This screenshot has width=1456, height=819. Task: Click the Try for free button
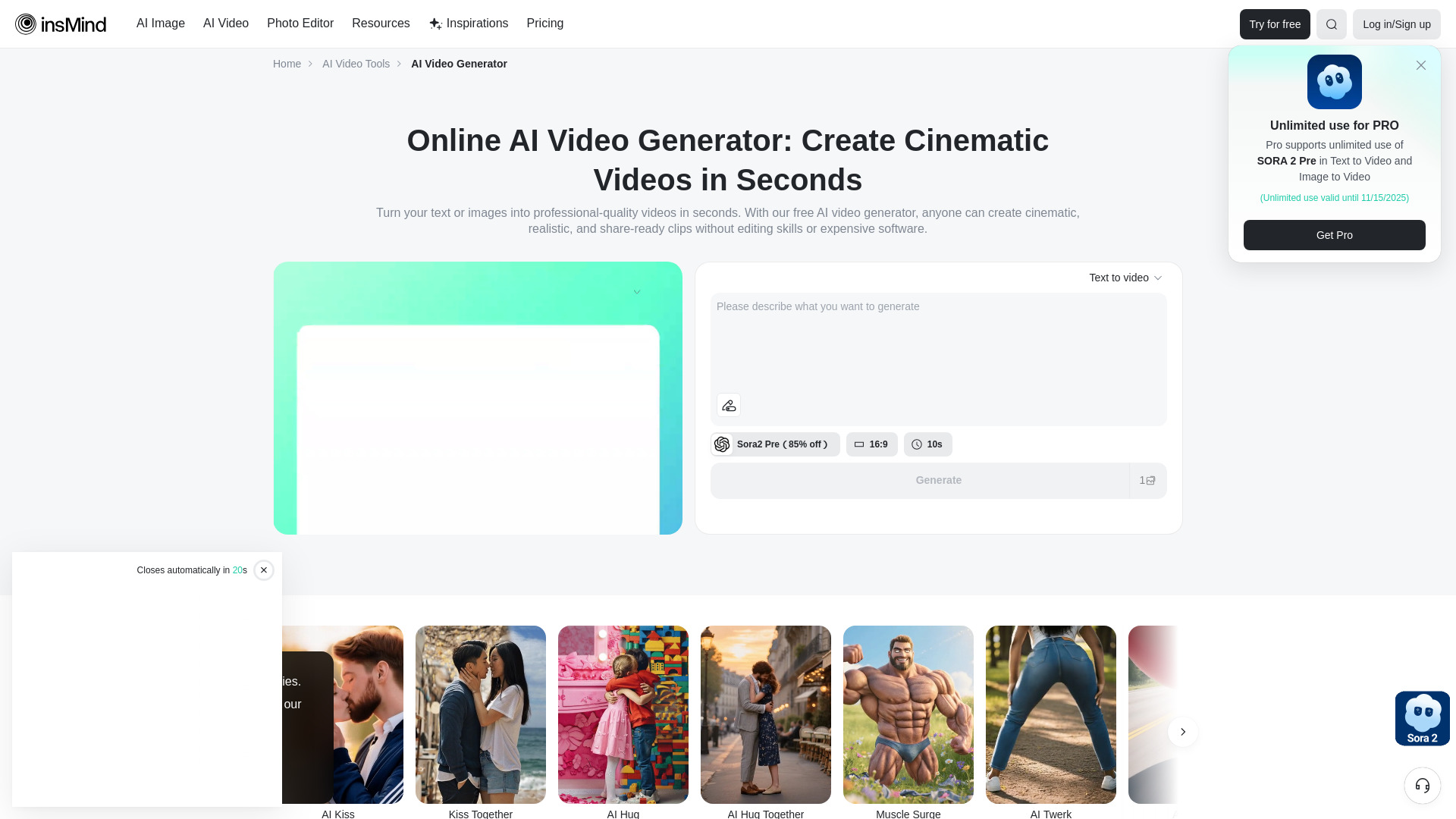(1274, 24)
